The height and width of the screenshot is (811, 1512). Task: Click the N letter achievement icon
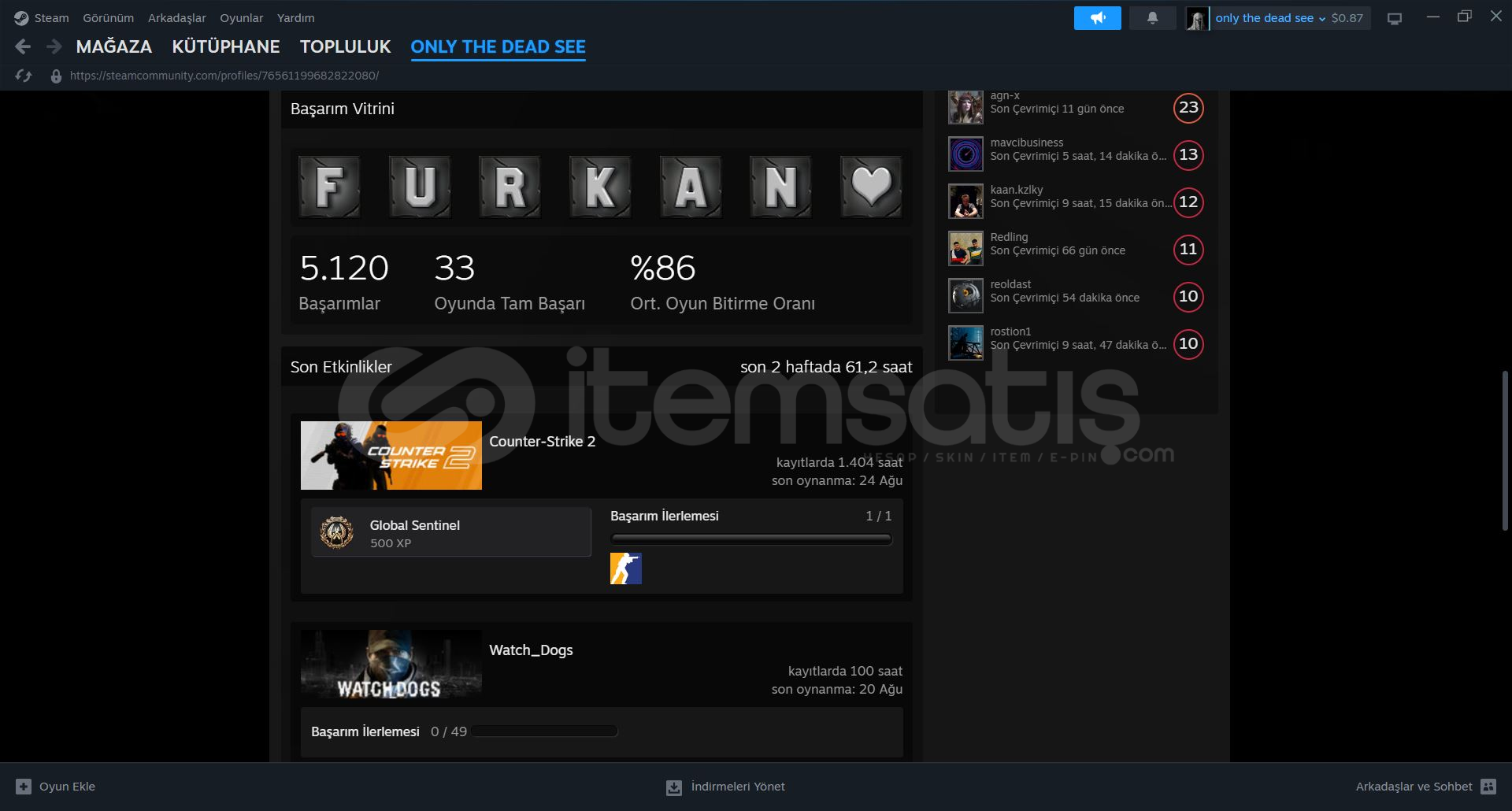click(780, 187)
